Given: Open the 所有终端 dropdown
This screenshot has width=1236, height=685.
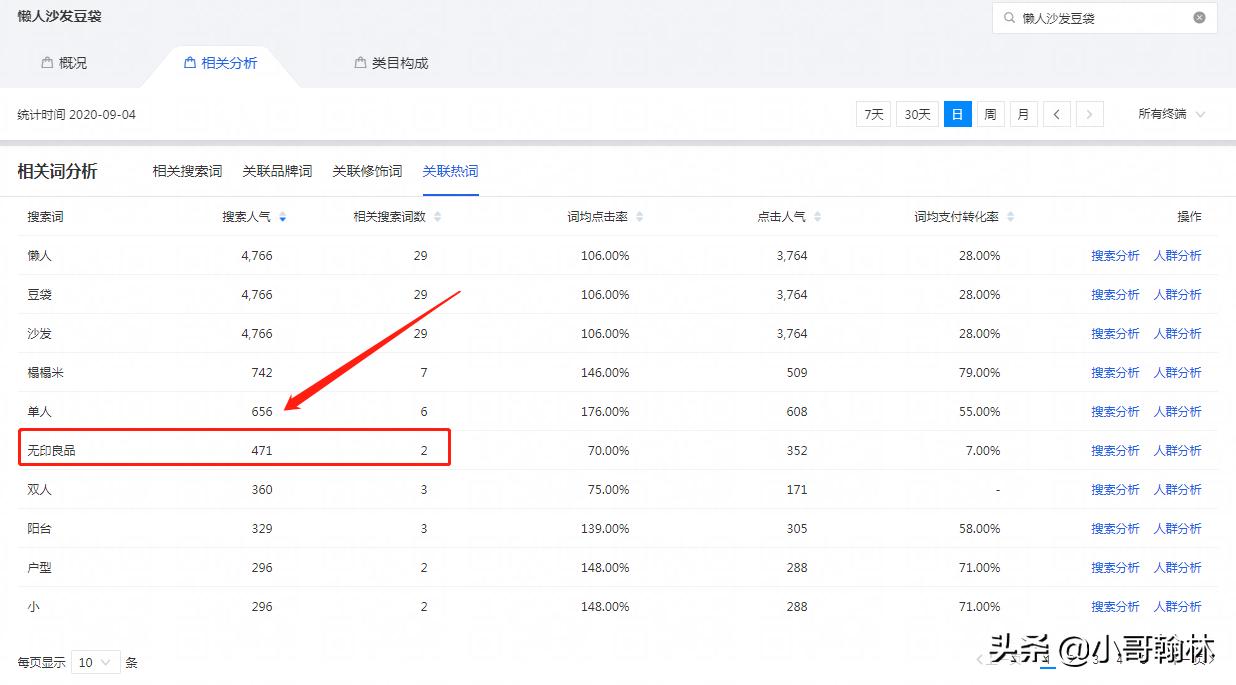Looking at the screenshot, I should (x=1170, y=114).
